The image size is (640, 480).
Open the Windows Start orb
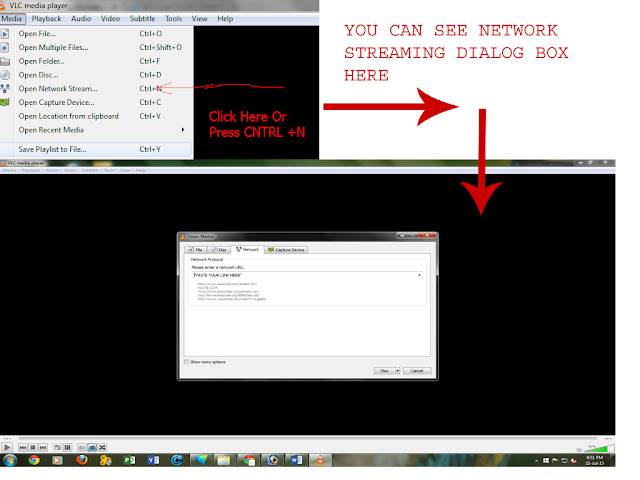(x=10, y=460)
